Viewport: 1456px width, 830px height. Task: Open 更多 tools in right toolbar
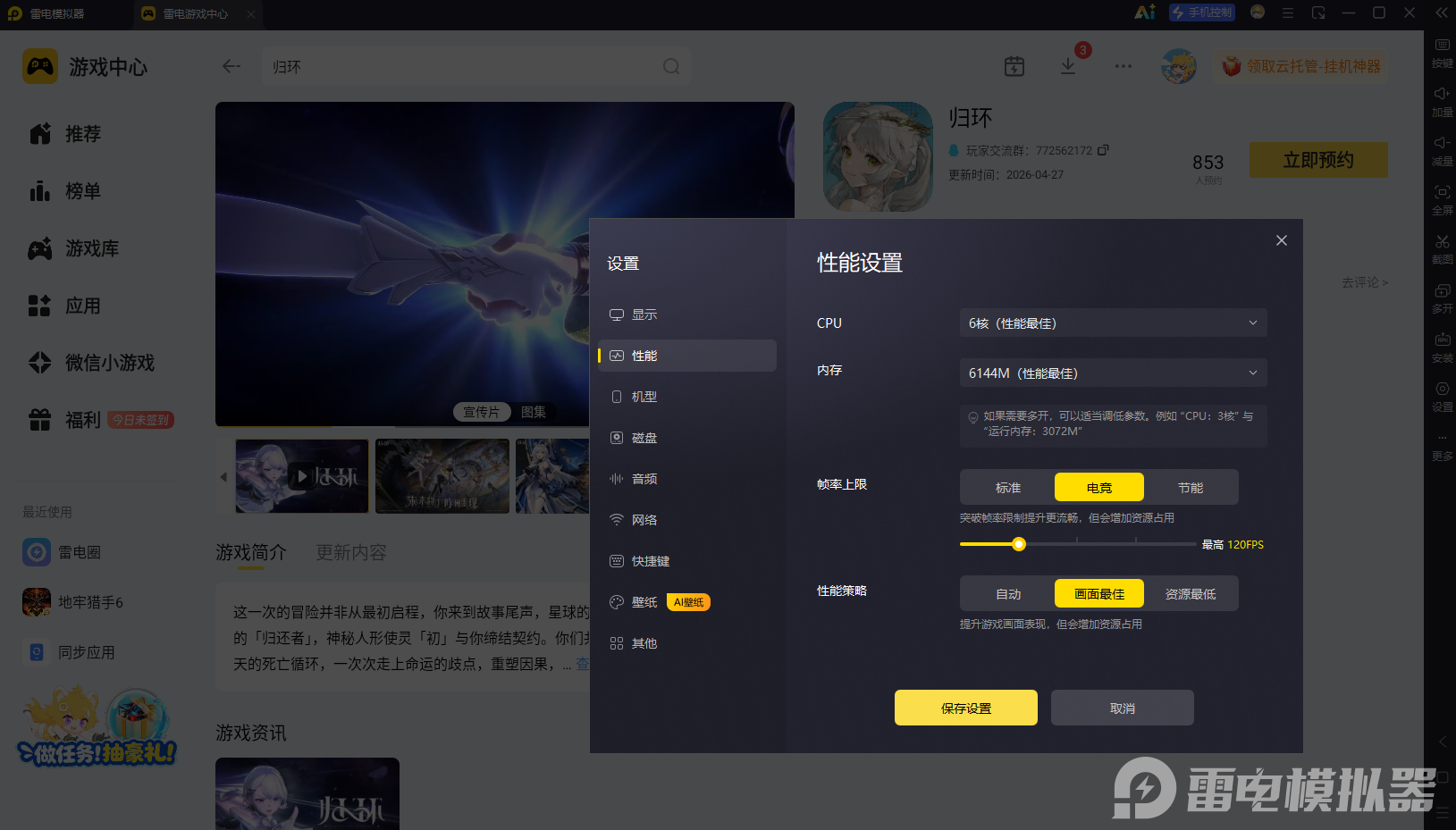(1442, 447)
